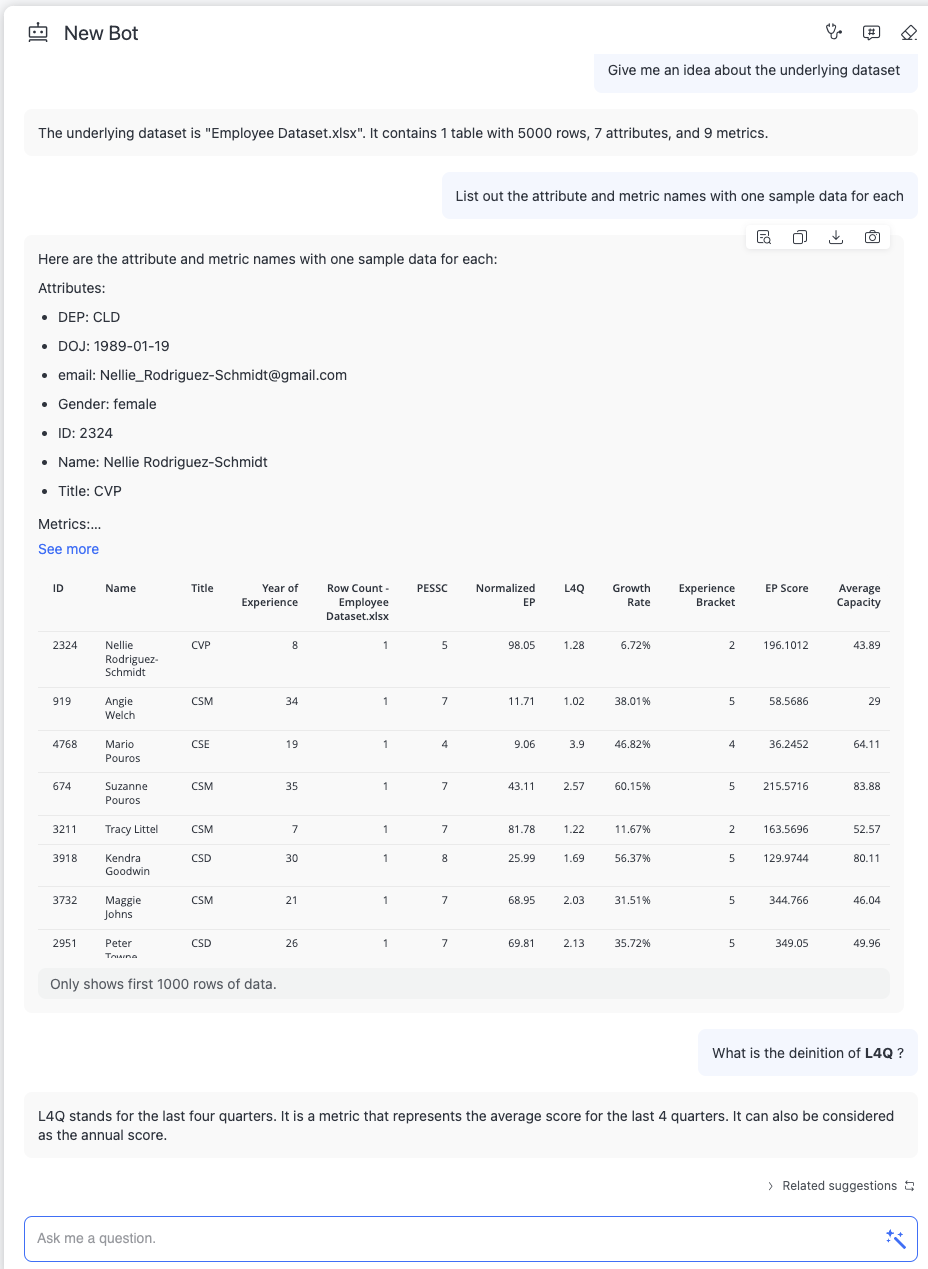Click the interpretation icon above the answer
The width and height of the screenshot is (928, 1269).
coord(764,237)
